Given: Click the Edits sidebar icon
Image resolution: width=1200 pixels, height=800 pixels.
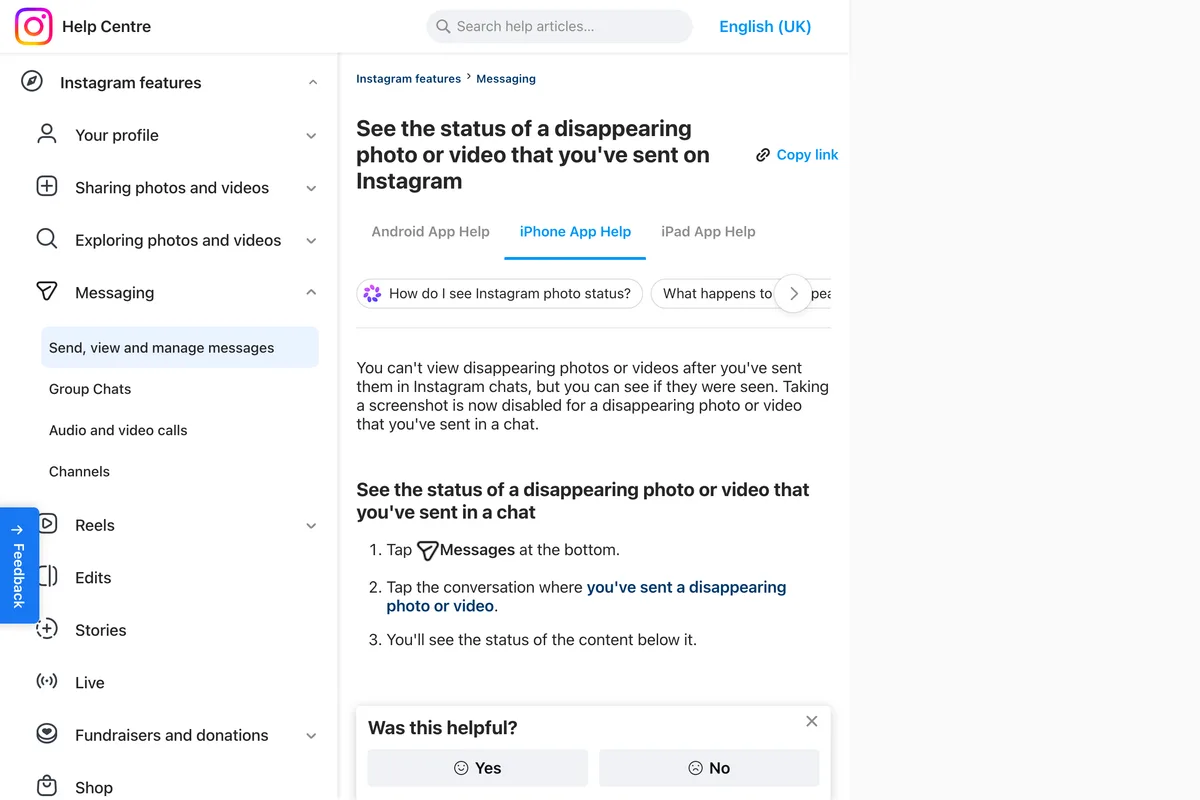Looking at the screenshot, I should click(49, 577).
